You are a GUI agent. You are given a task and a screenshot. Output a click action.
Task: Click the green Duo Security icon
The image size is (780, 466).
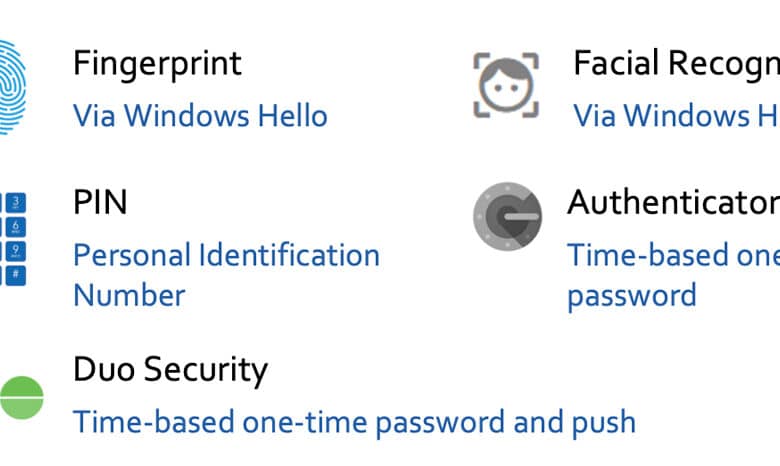pyautogui.click(x=21, y=397)
